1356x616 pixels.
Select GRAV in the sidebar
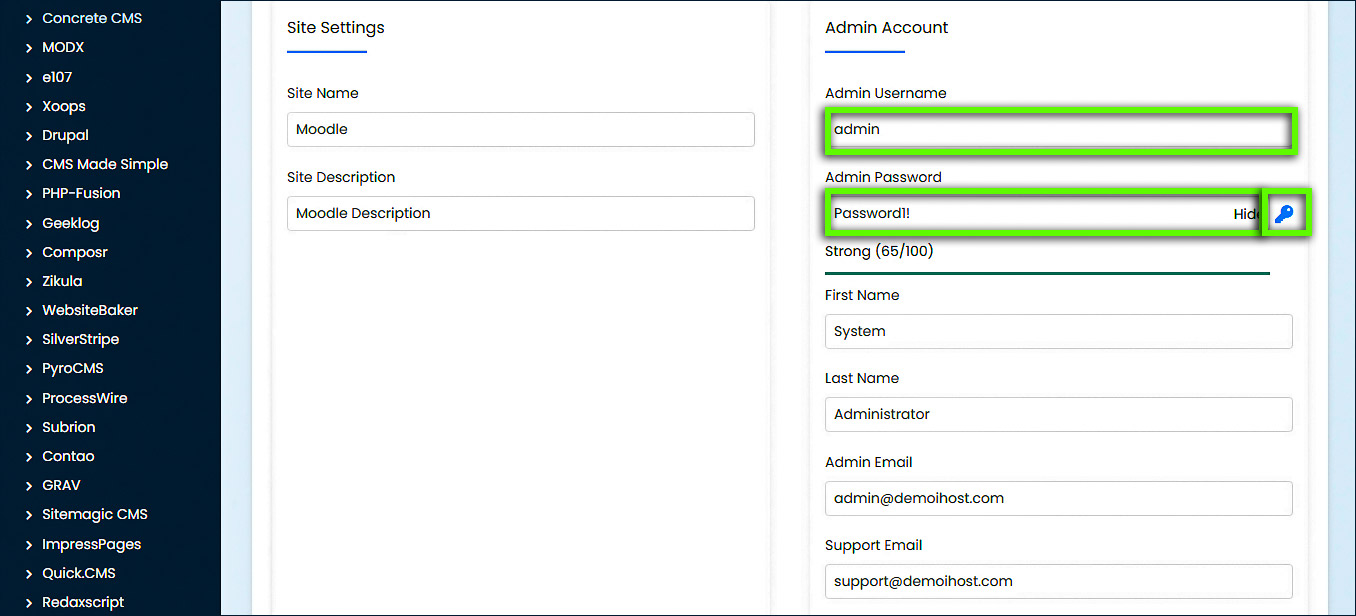point(61,485)
